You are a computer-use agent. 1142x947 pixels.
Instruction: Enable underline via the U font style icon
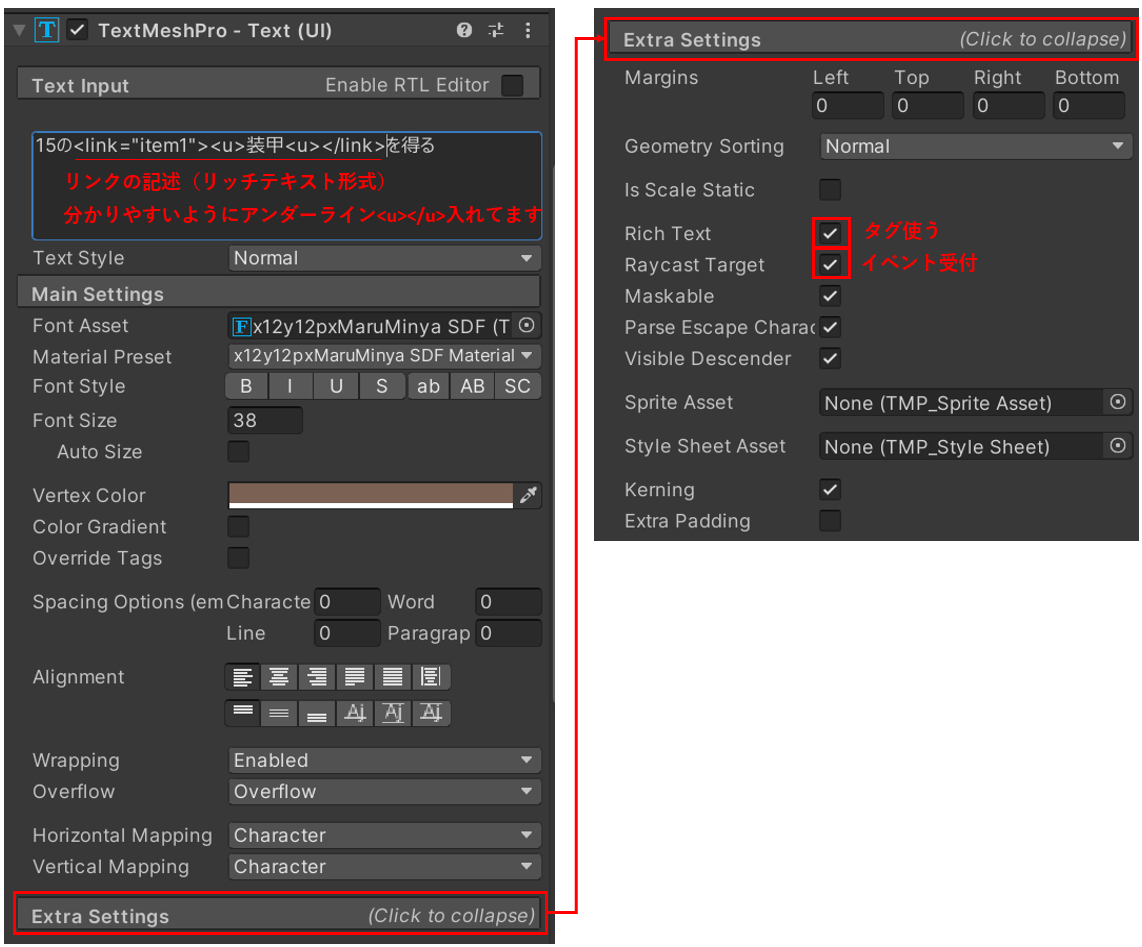[337, 386]
